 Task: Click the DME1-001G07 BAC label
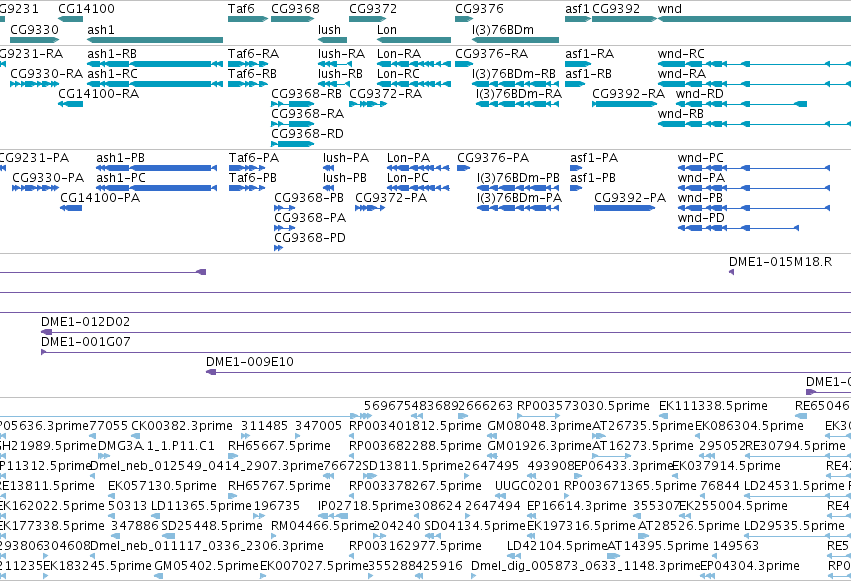point(86,342)
